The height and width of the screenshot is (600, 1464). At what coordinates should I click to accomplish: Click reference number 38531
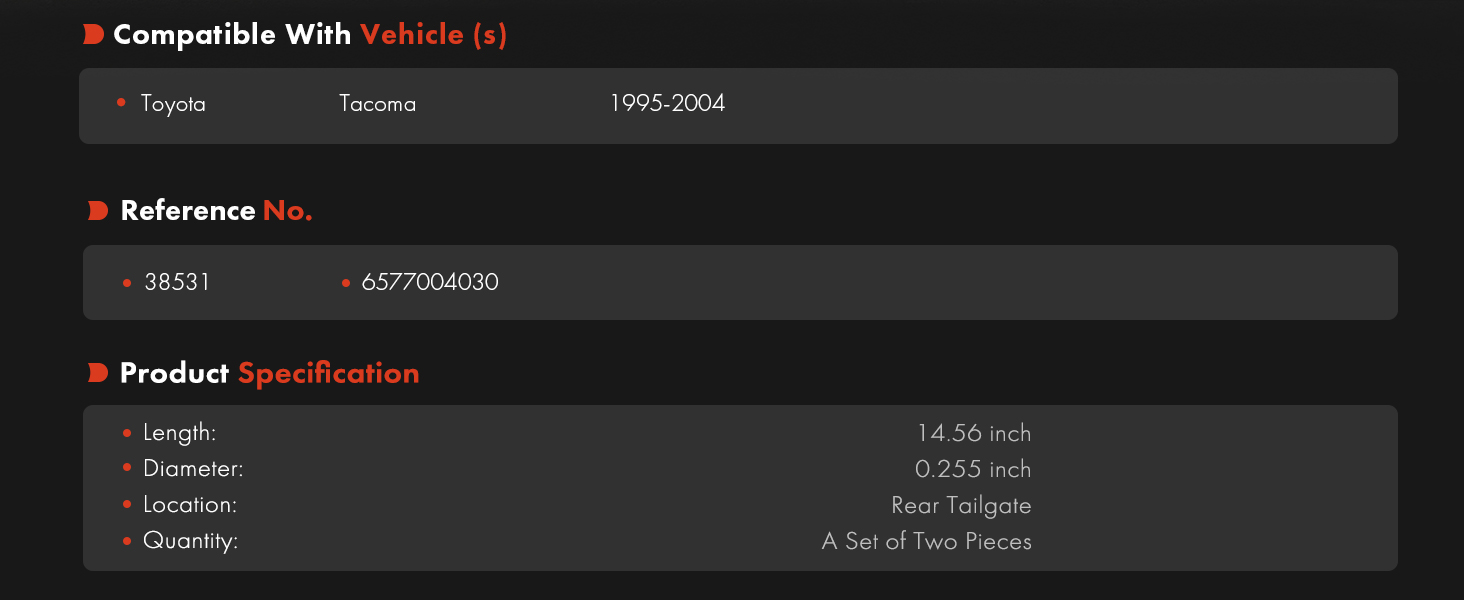[177, 283]
